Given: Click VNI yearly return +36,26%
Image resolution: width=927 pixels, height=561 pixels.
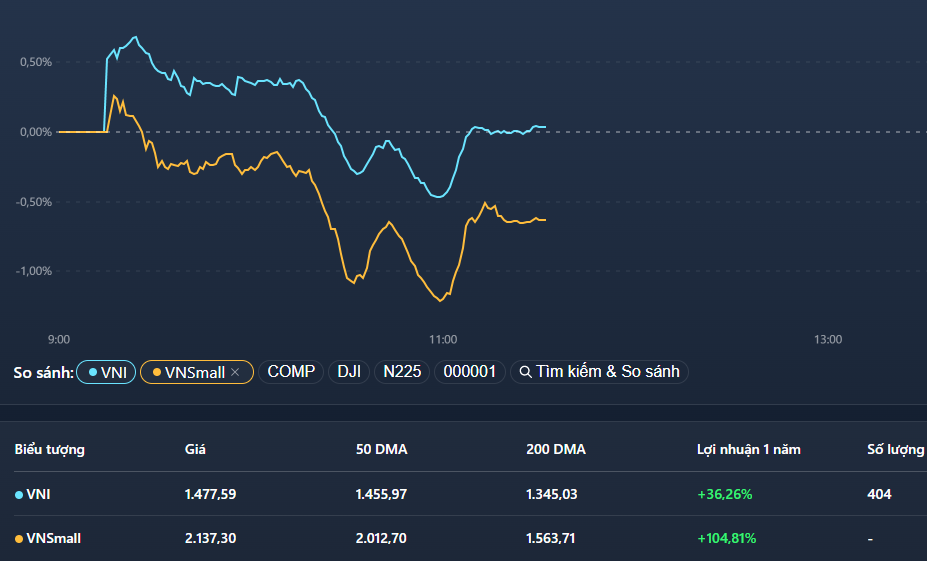Looking at the screenshot, I should [x=725, y=494].
